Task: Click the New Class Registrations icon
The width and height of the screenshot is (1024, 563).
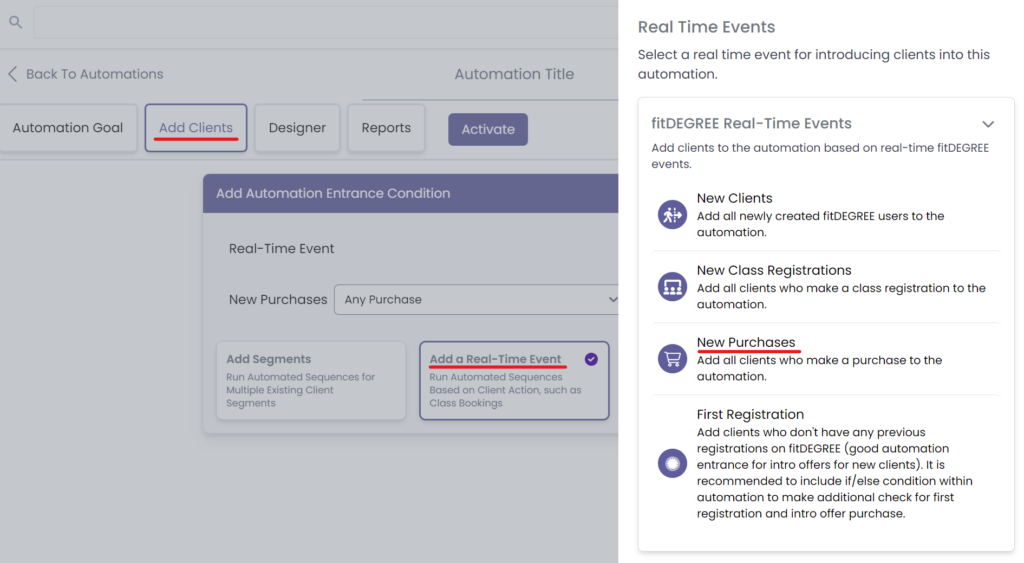Action: [x=672, y=287]
